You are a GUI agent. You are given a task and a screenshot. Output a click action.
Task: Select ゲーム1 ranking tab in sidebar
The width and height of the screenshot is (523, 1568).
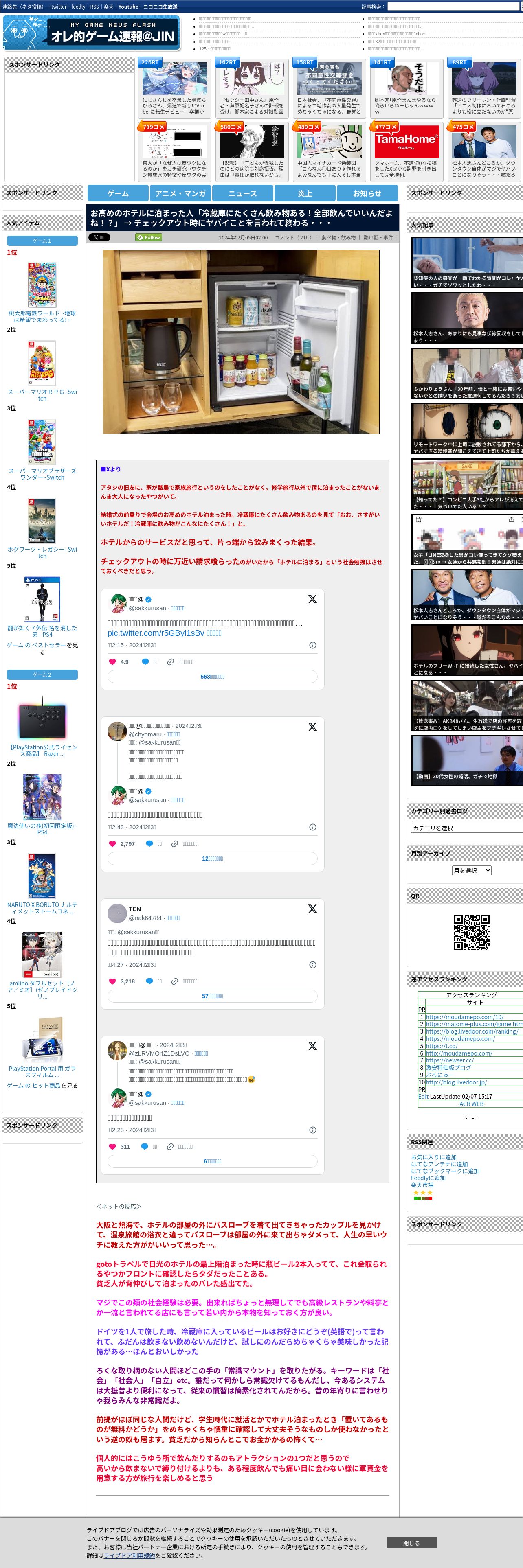point(42,241)
